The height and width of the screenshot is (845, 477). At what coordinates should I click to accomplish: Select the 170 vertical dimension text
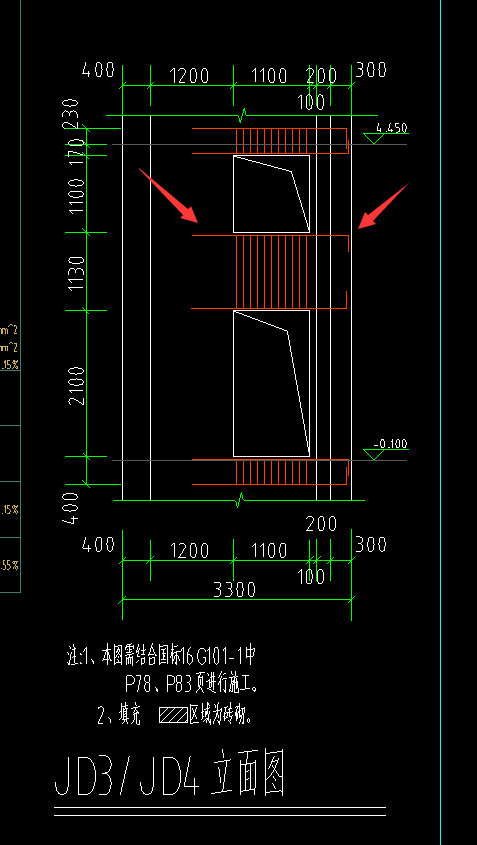pos(77,151)
